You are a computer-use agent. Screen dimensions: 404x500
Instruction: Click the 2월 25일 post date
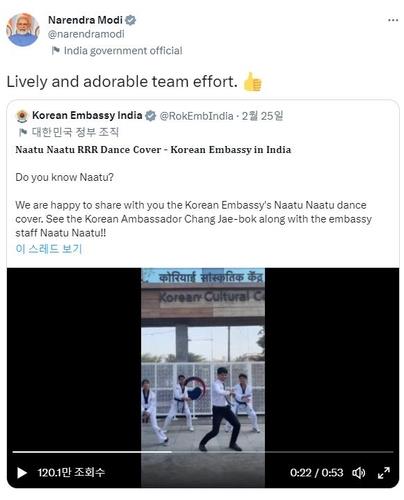262,116
